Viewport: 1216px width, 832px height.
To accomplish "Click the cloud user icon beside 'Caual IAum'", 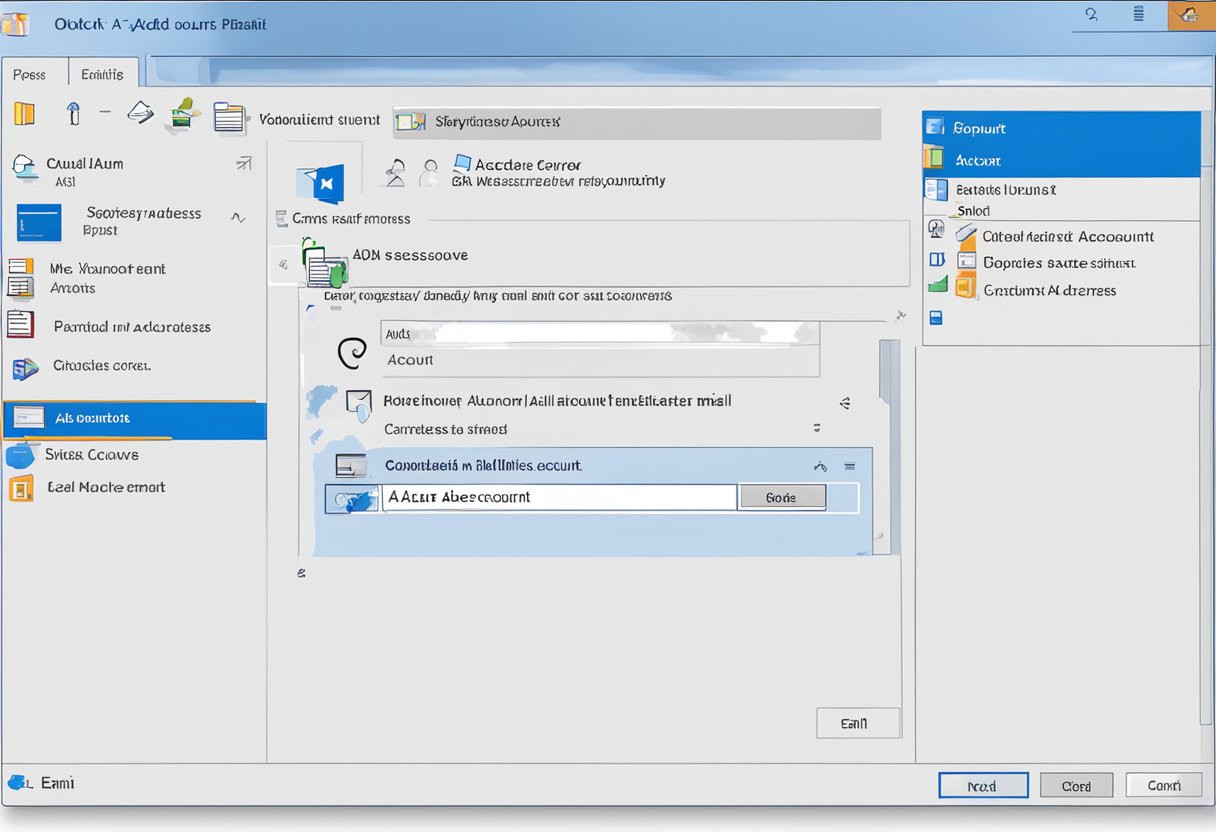I will [24, 168].
